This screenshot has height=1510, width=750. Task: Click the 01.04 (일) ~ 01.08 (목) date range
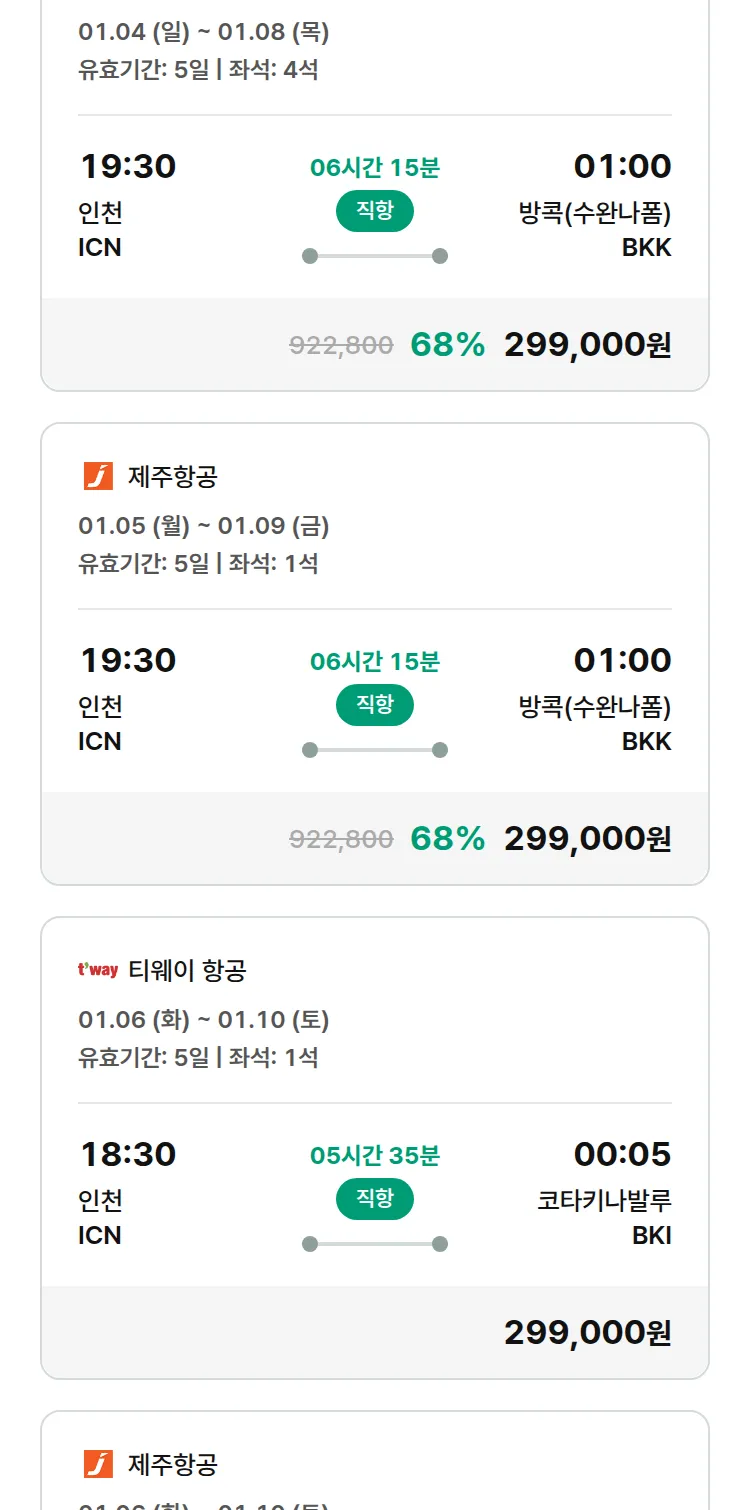coord(204,32)
